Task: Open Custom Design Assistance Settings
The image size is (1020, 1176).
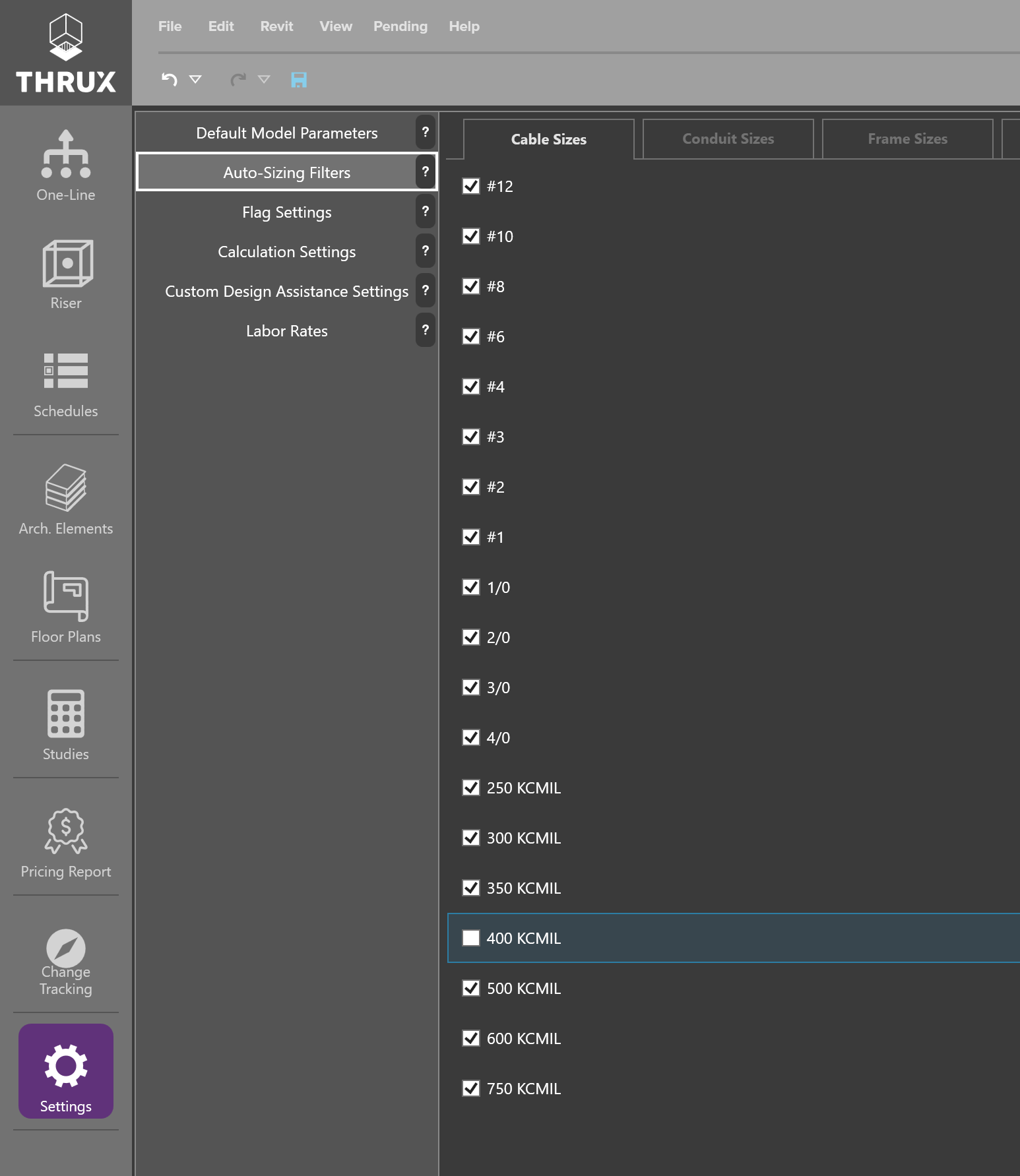Action: click(287, 291)
